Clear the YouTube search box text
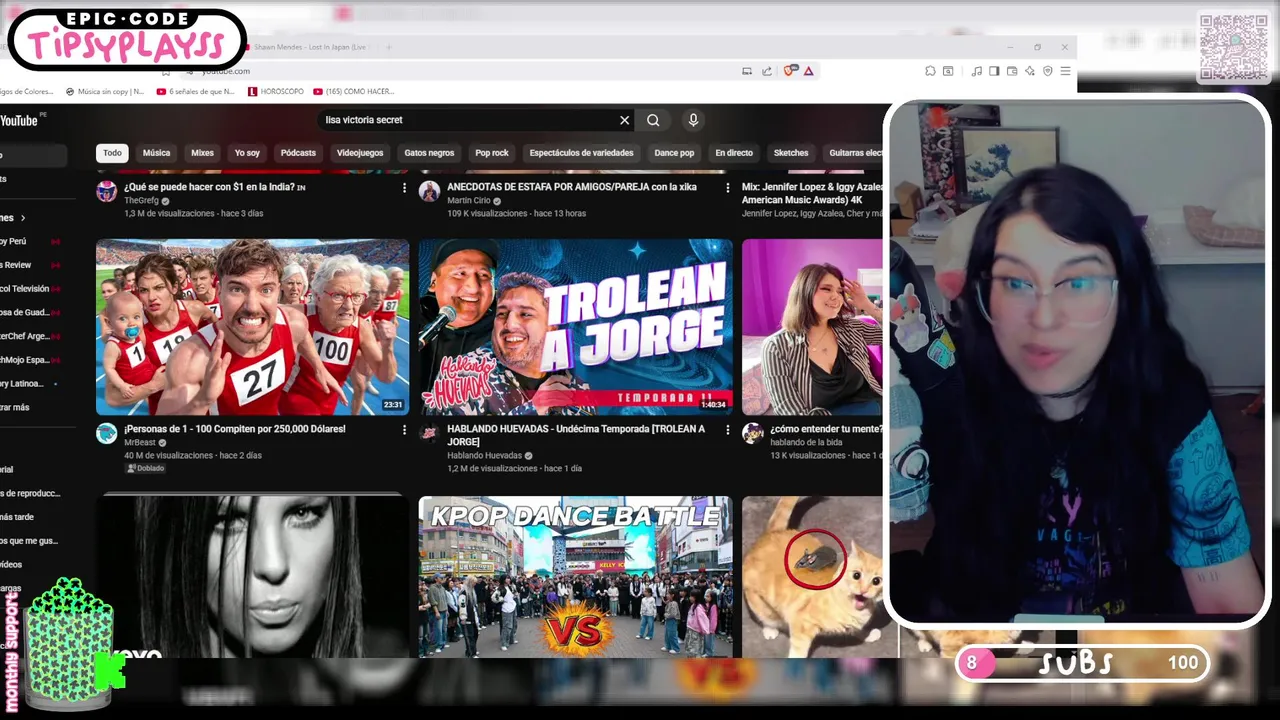The image size is (1280, 720). [x=625, y=120]
